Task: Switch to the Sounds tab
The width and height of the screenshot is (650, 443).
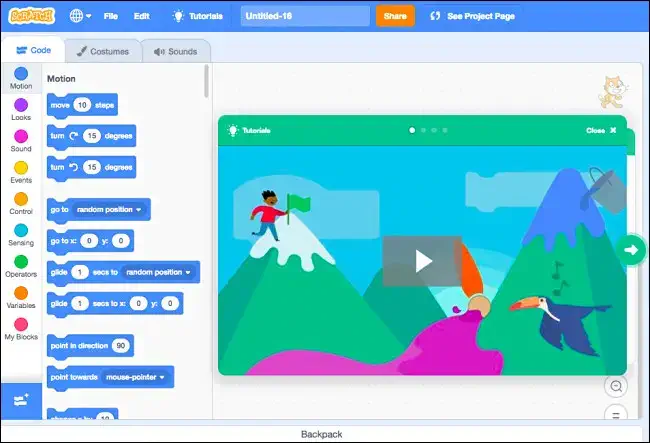Action: pyautogui.click(x=176, y=51)
